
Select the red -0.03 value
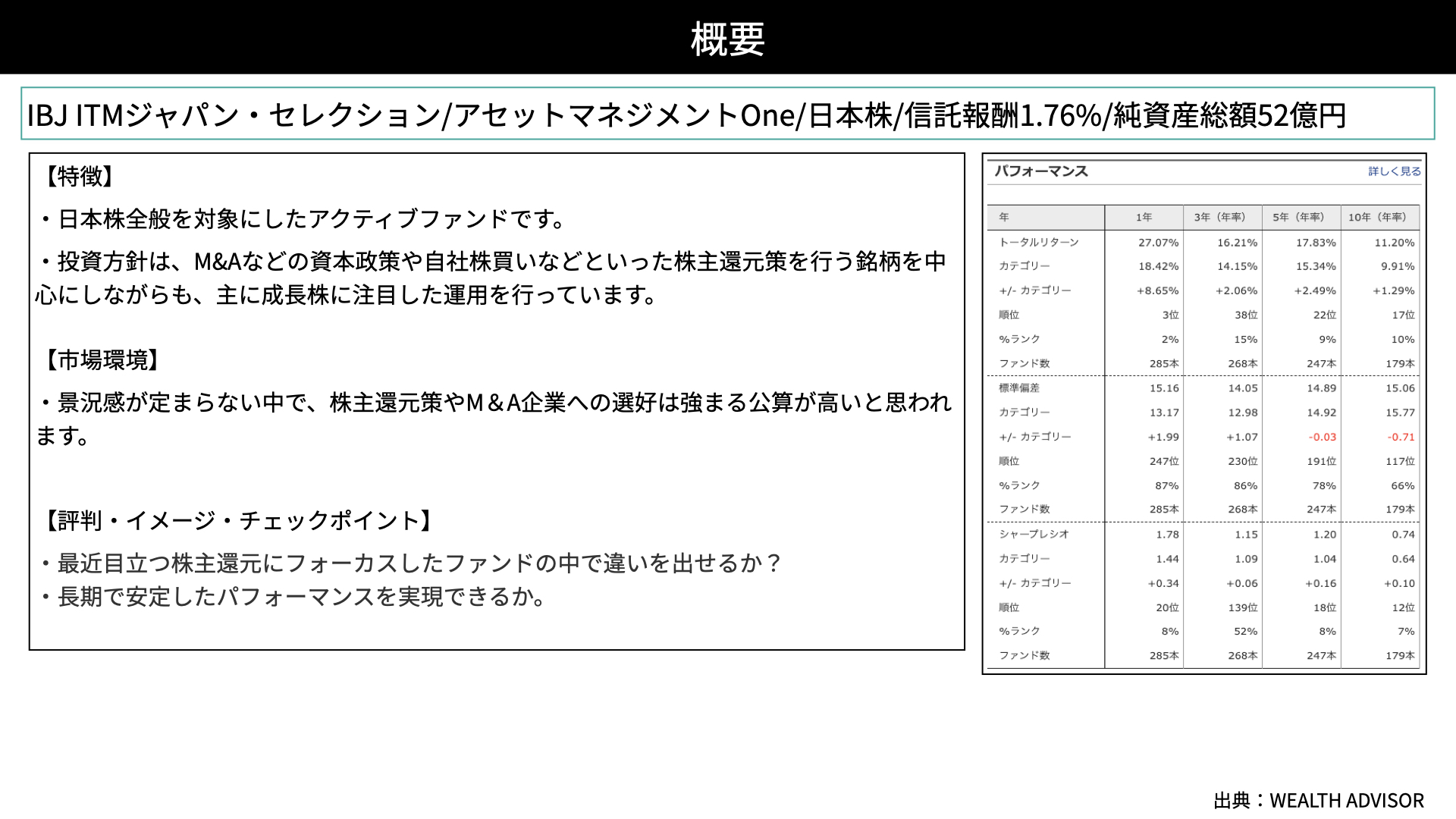[x=1323, y=438]
